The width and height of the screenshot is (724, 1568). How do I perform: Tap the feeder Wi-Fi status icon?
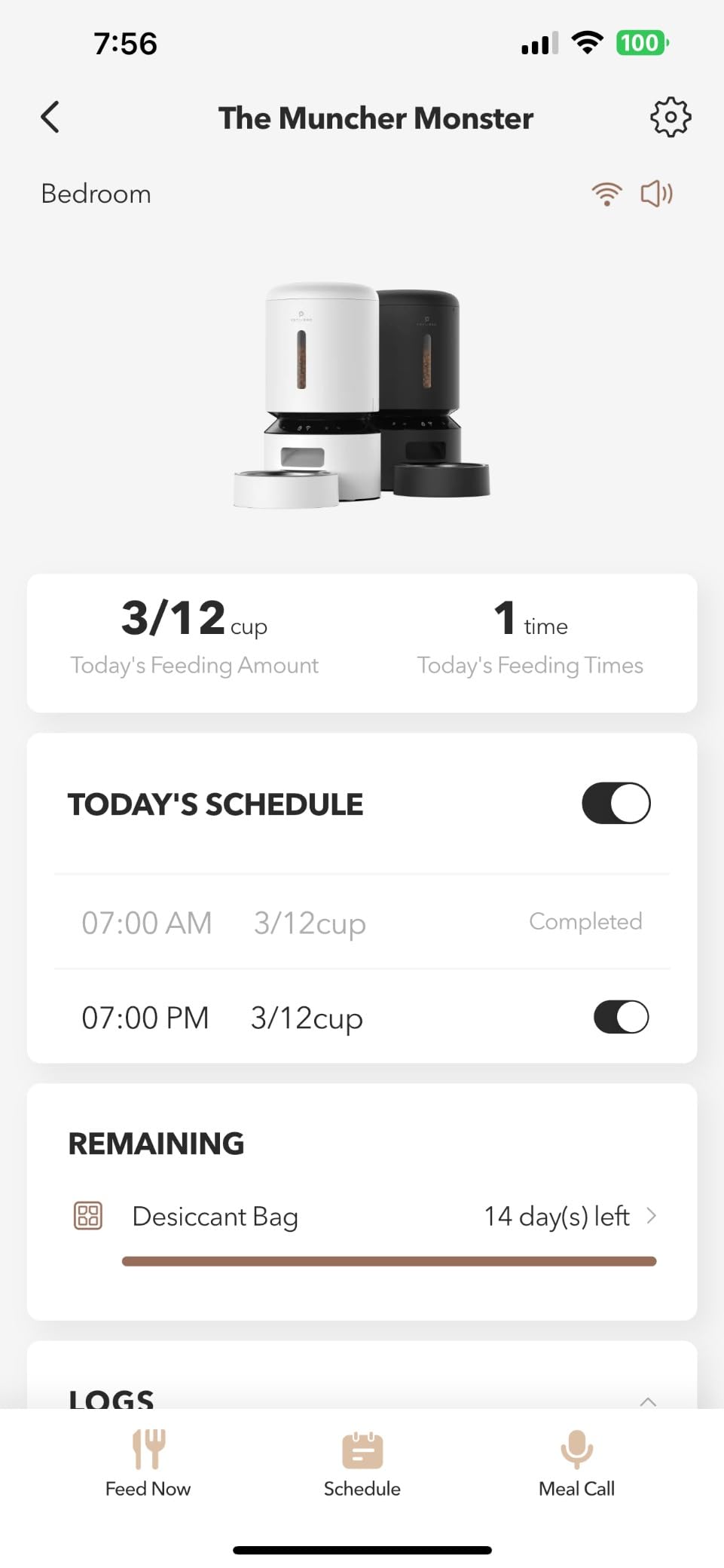tap(606, 194)
